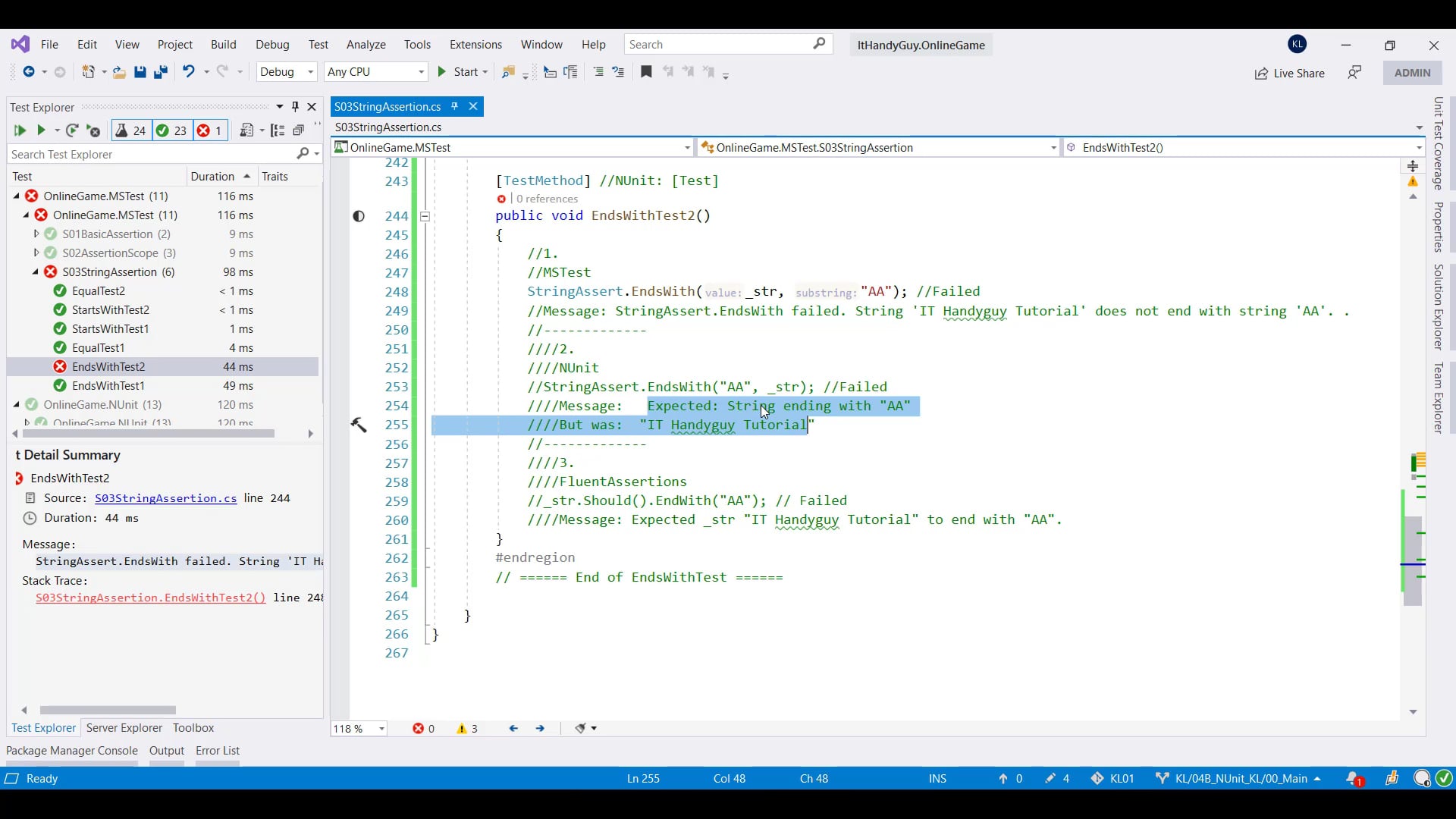This screenshot has height=819, width=1456.
Task: Open notifications bell in status bar
Action: [1354, 779]
